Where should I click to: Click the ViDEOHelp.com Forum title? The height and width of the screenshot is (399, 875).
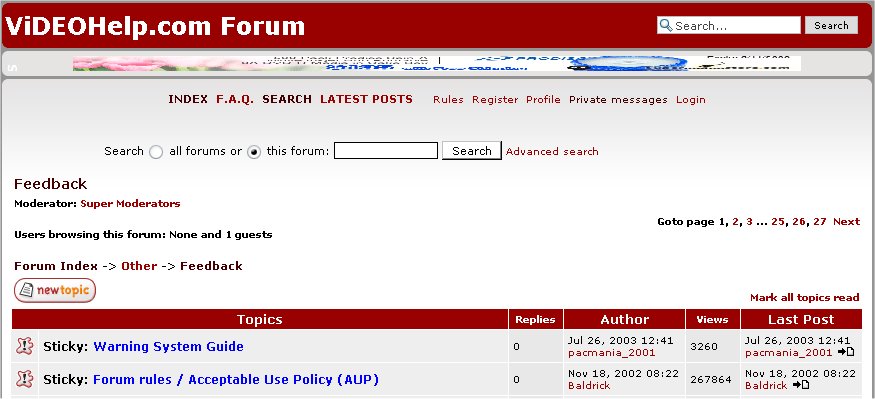pyautogui.click(x=156, y=26)
